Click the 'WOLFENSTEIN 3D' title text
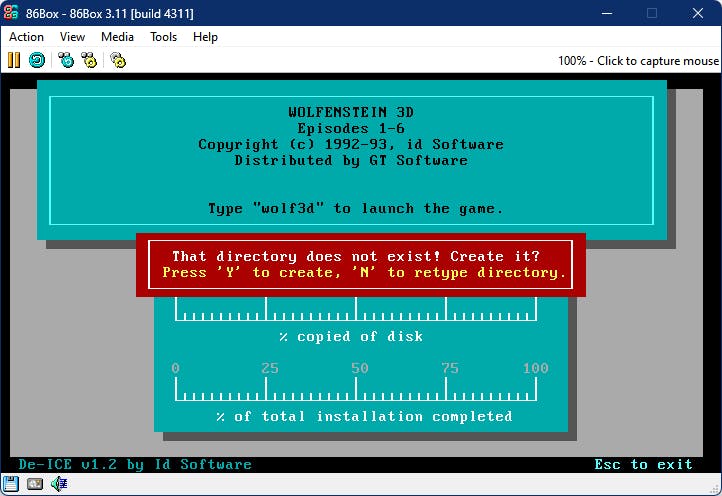722x496 pixels. [x=351, y=112]
